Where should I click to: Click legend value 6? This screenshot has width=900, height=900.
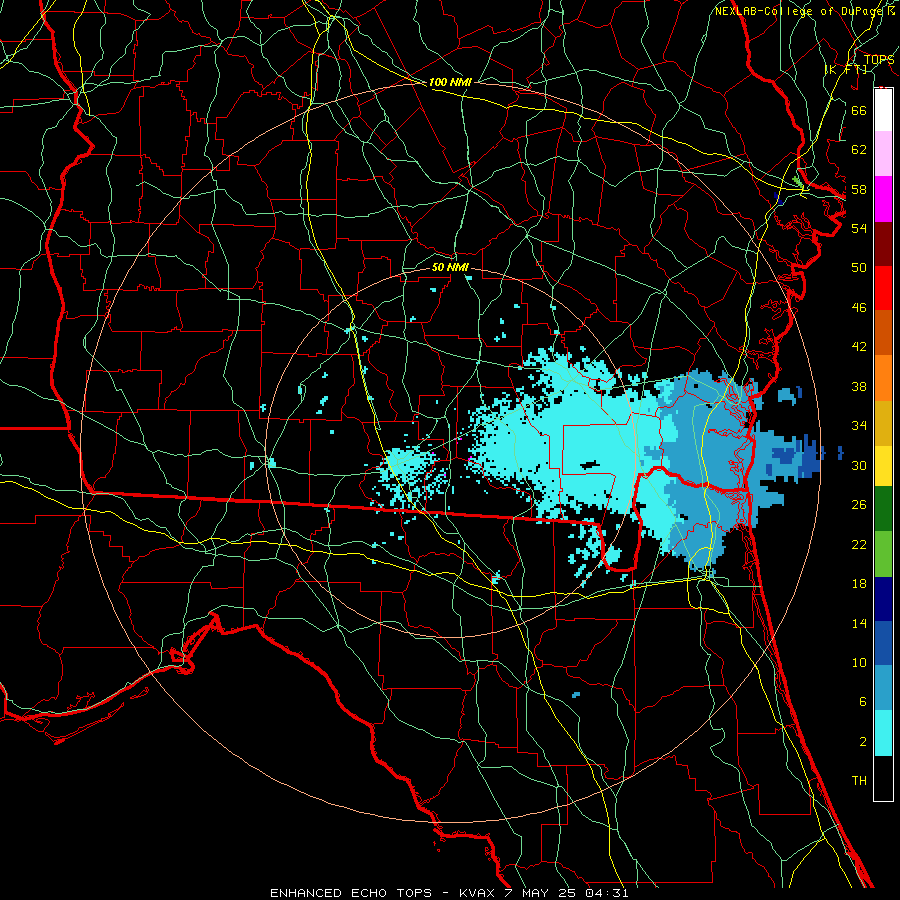pos(863,702)
